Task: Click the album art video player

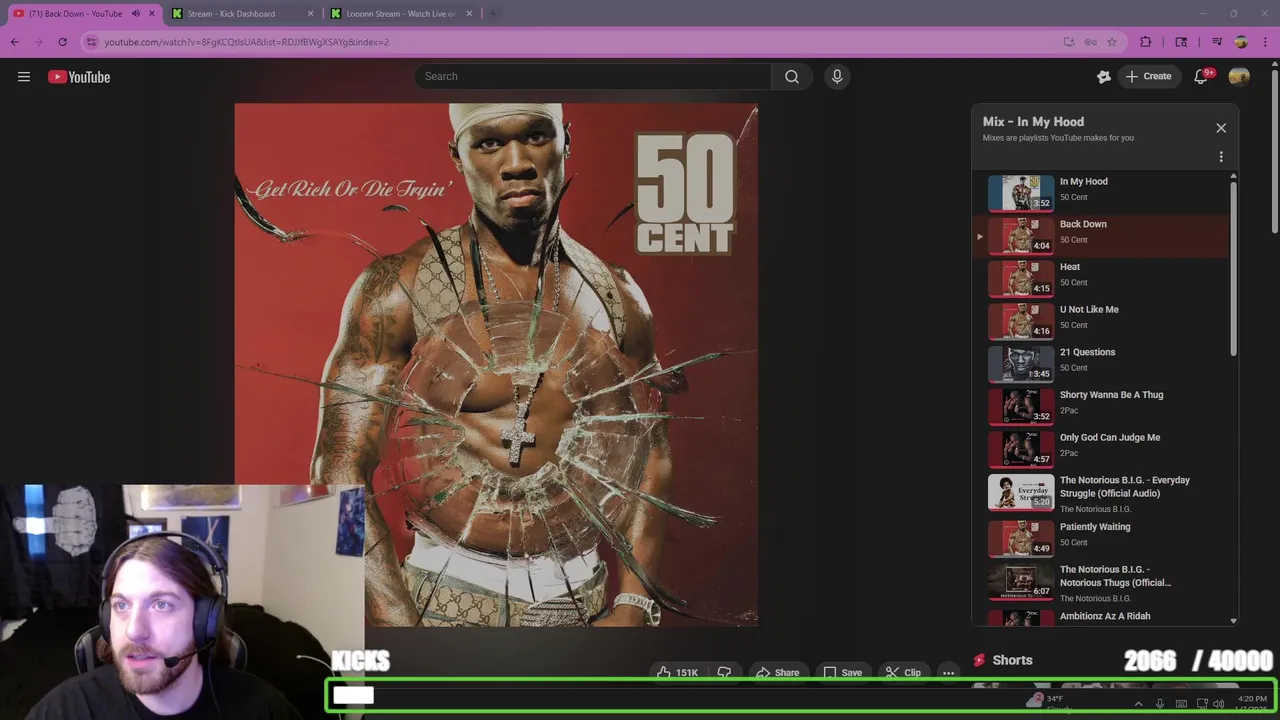Action: [496, 365]
